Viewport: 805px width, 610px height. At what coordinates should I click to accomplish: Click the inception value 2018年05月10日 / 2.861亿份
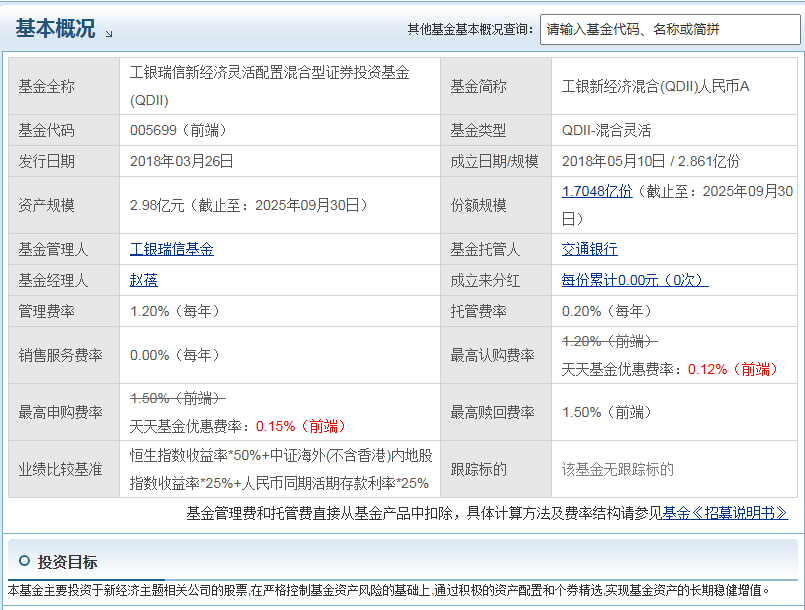pyautogui.click(x=651, y=161)
